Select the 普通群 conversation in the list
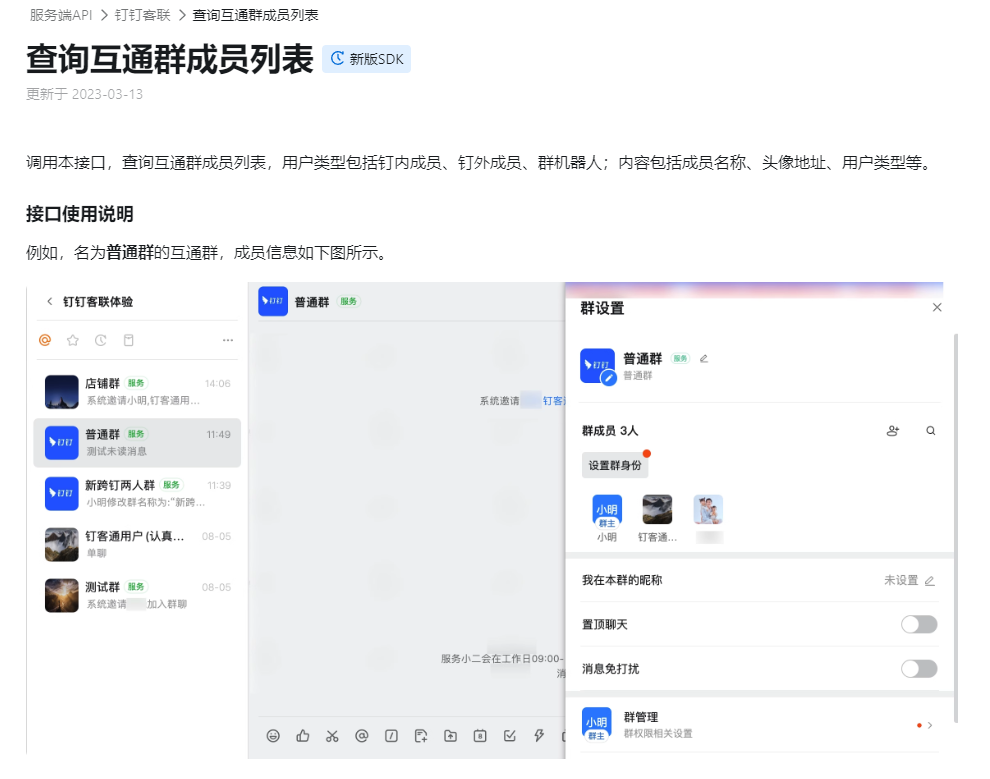 (137, 443)
